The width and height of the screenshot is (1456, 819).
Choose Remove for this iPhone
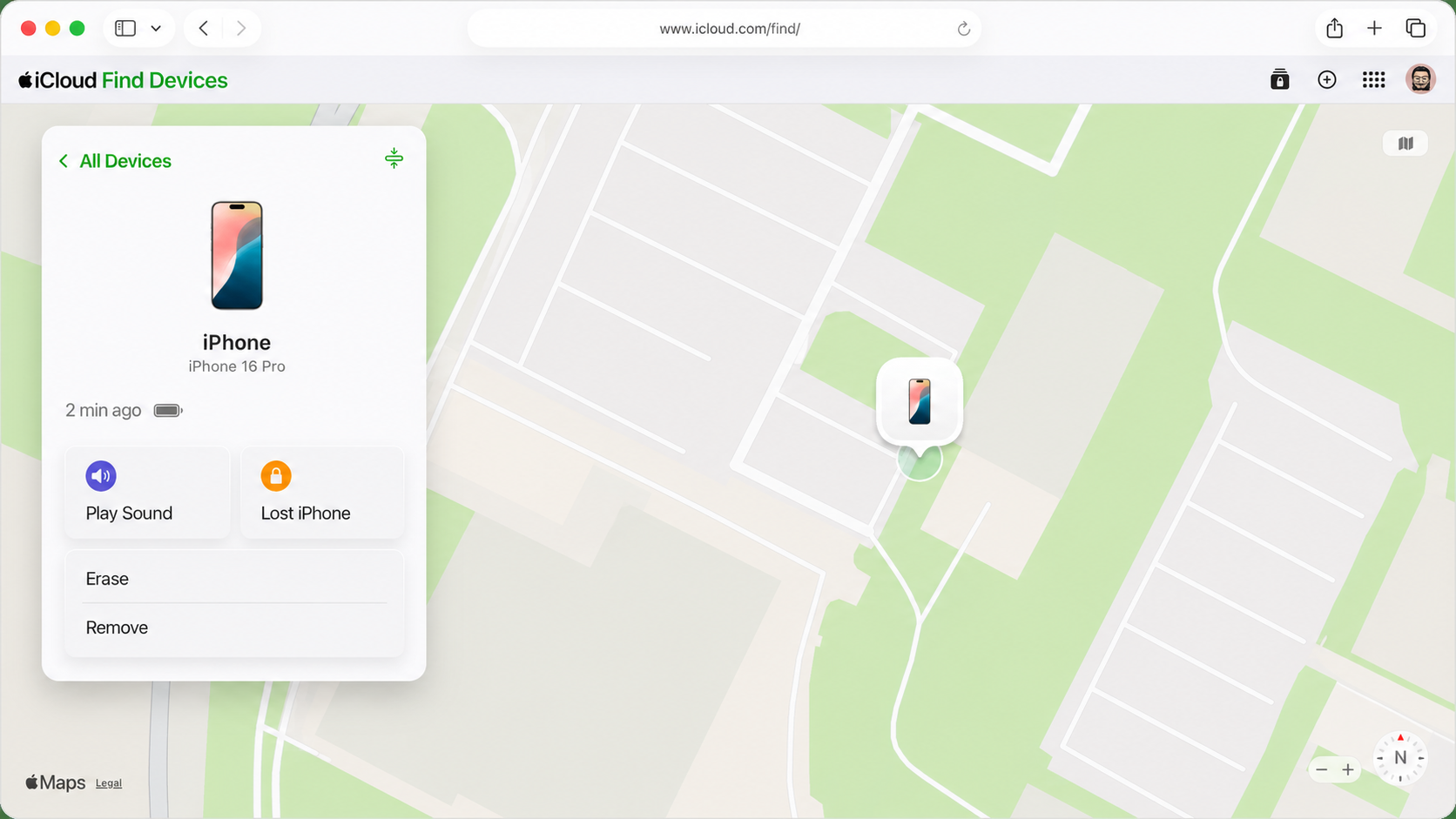(235, 628)
